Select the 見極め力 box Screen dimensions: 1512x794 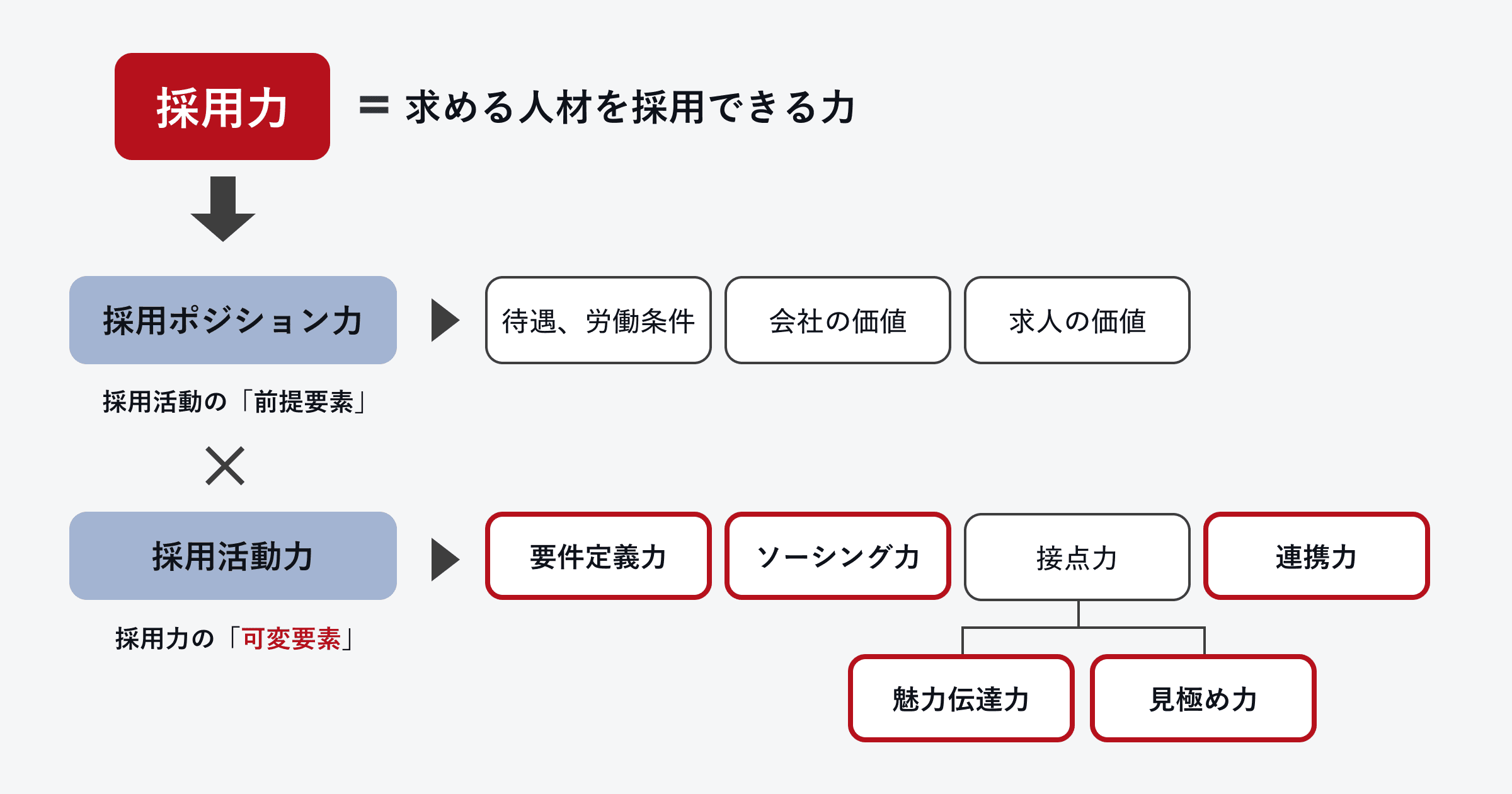[x=1203, y=698]
